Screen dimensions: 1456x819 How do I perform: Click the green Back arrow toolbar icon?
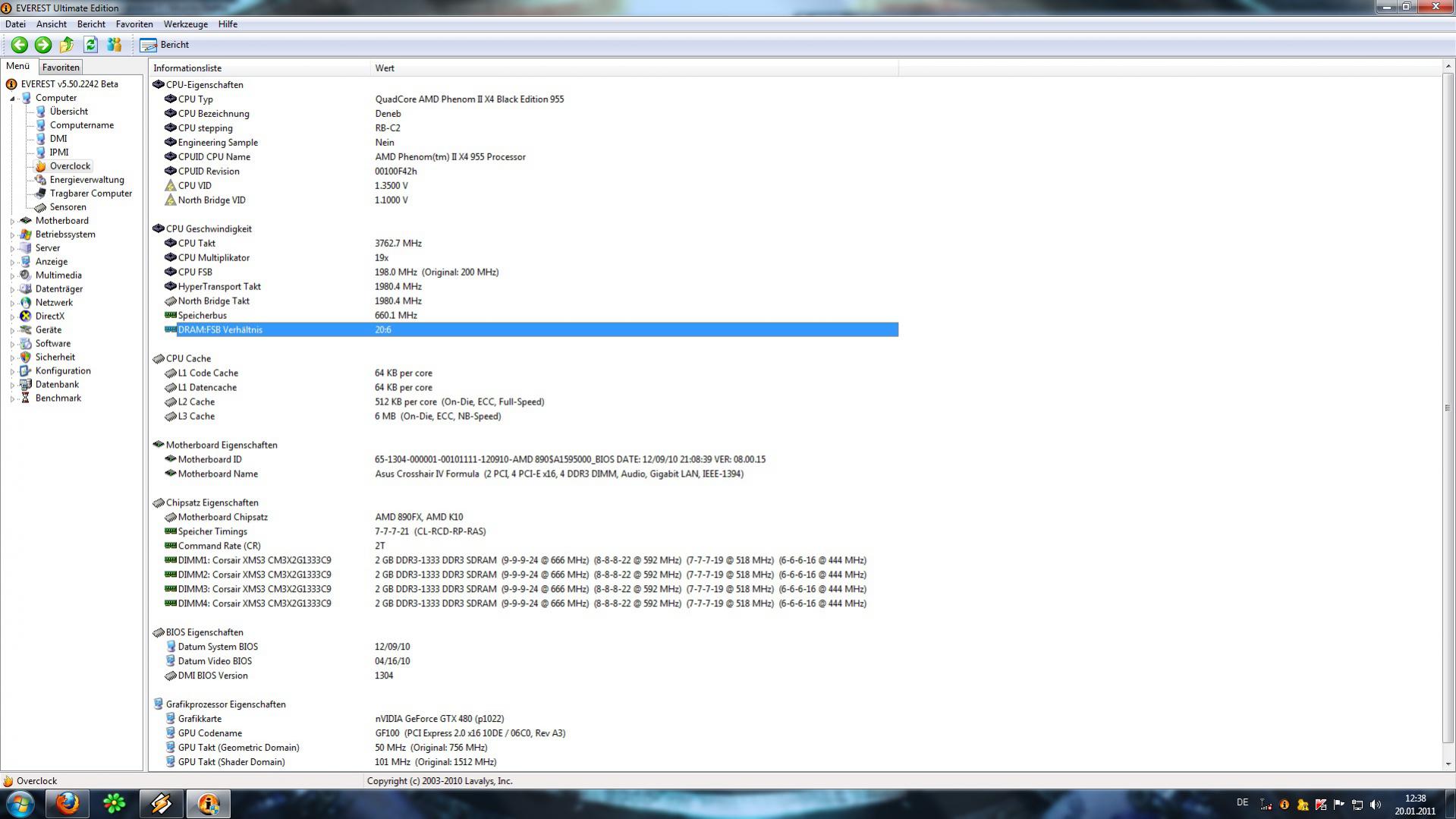[x=20, y=45]
